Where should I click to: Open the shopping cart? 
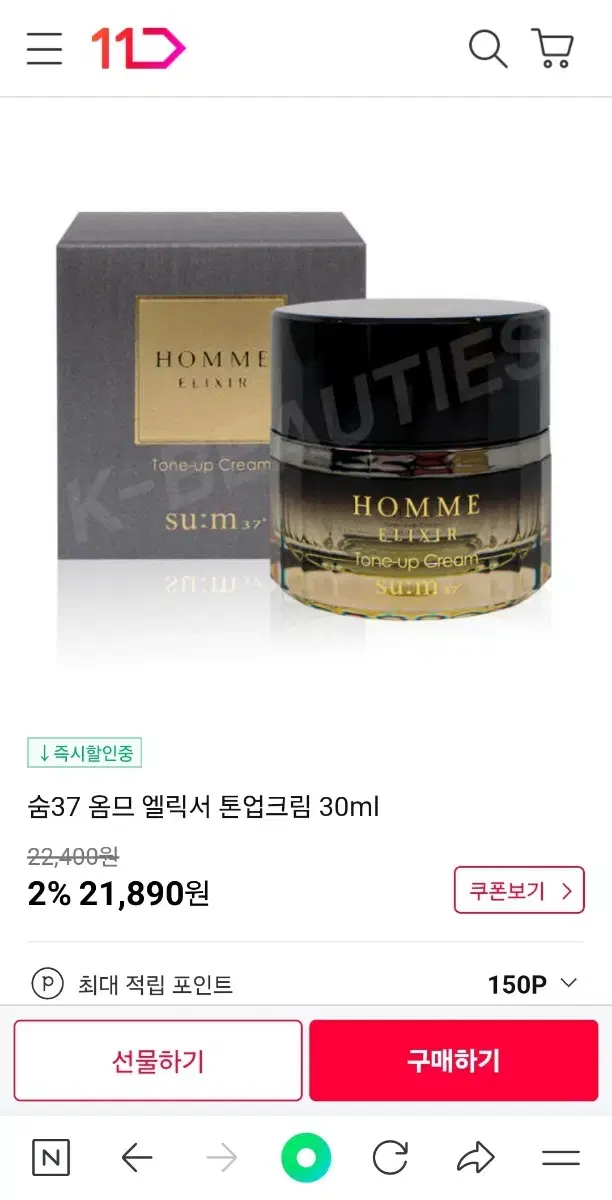coord(552,48)
